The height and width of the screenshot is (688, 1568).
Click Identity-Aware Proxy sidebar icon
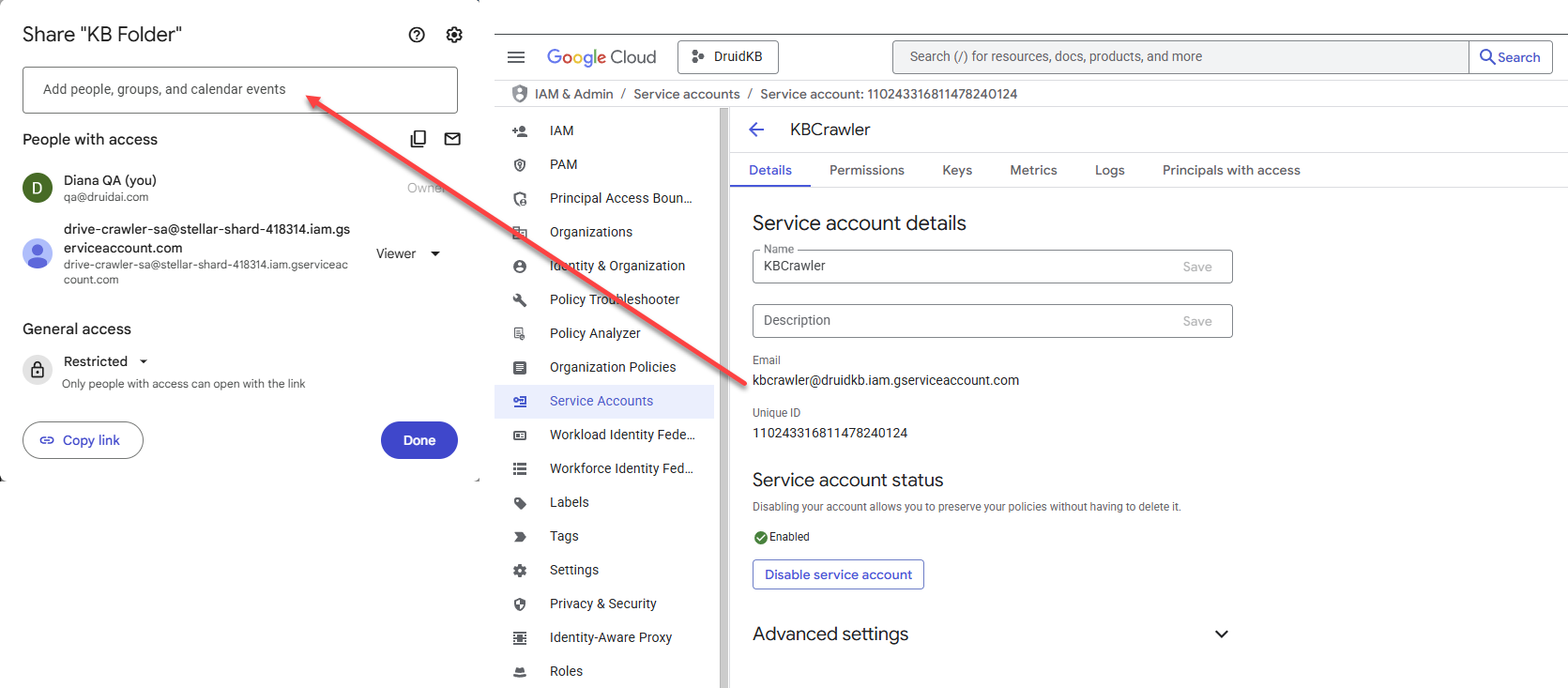(520, 638)
